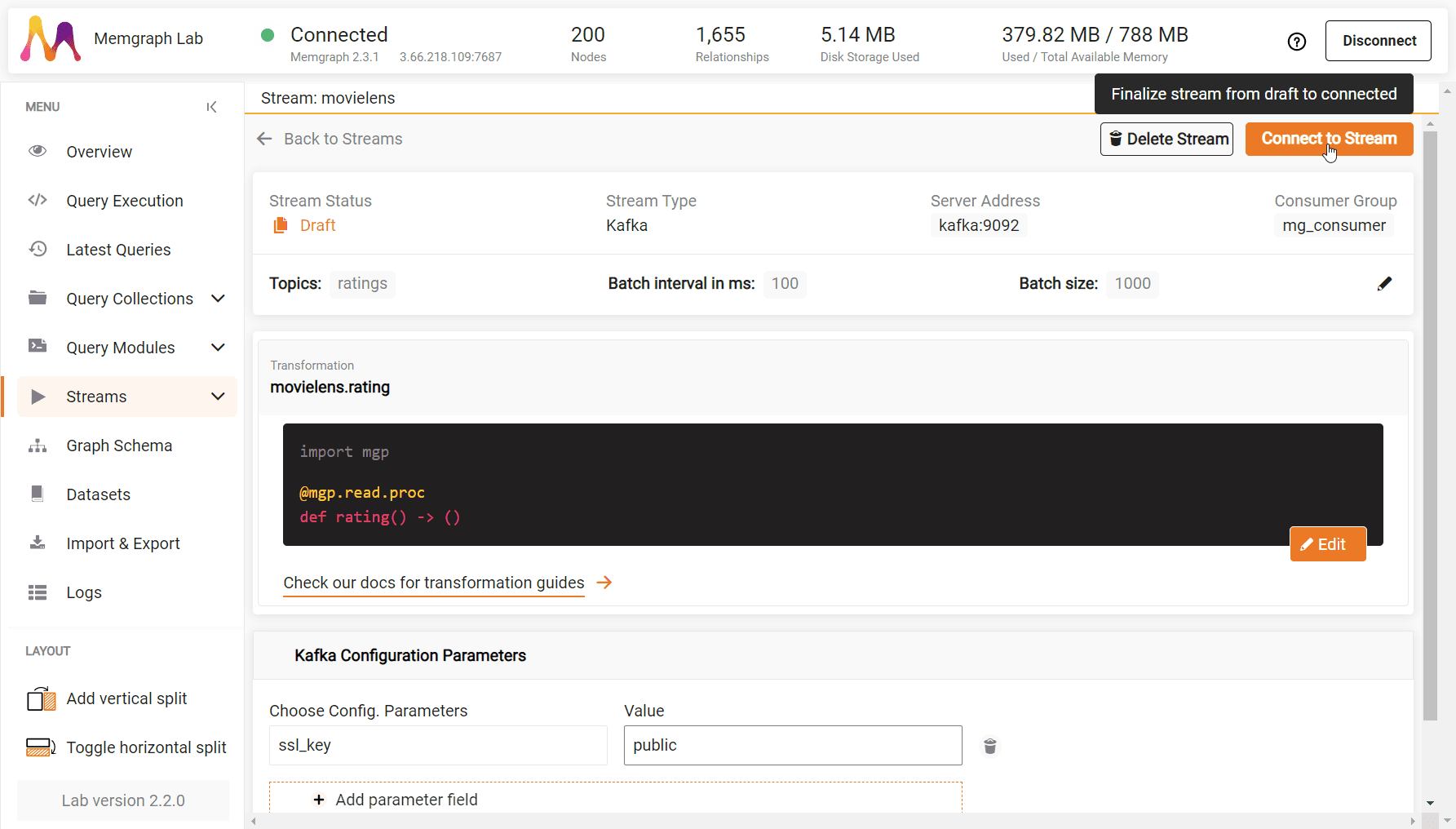Open transformation guides docs link
The image size is (1456, 829).
point(434,583)
